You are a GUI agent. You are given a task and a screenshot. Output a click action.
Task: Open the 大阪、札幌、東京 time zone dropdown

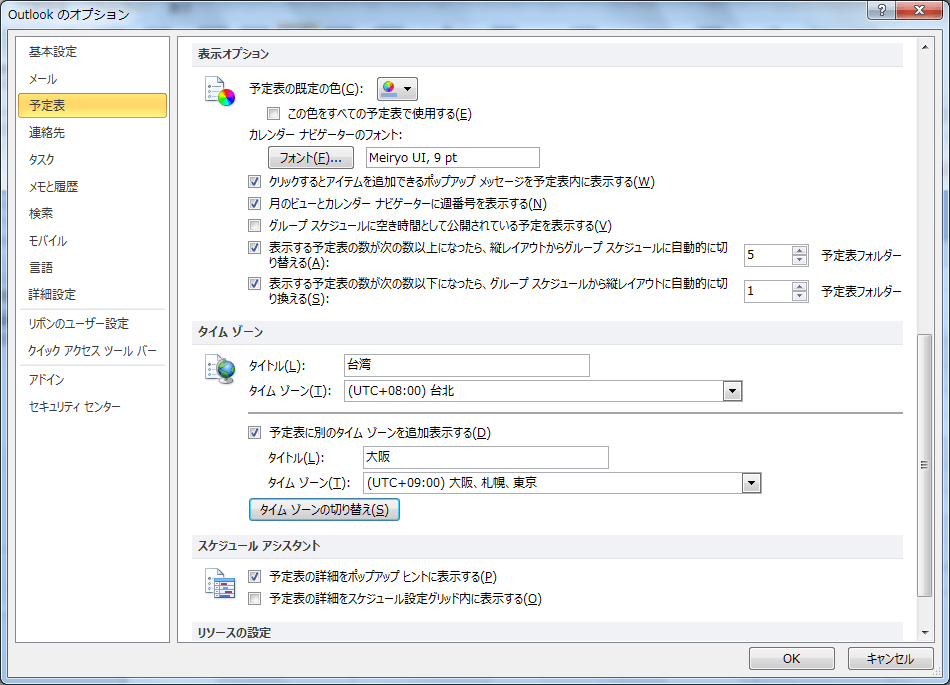coord(751,483)
